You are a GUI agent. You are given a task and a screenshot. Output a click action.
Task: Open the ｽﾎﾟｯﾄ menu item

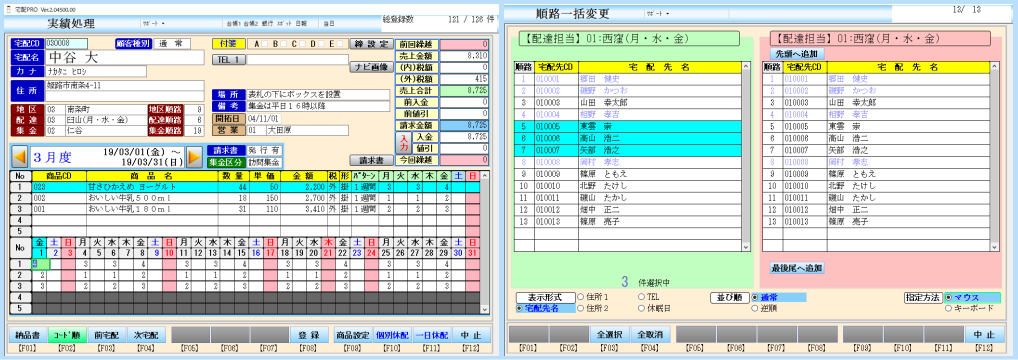coord(284,23)
